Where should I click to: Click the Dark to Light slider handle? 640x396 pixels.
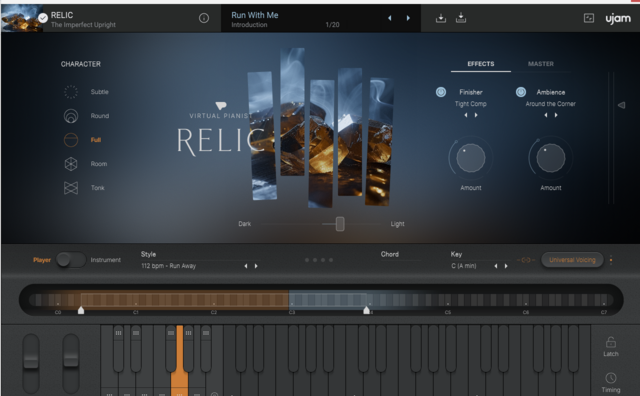(340, 224)
